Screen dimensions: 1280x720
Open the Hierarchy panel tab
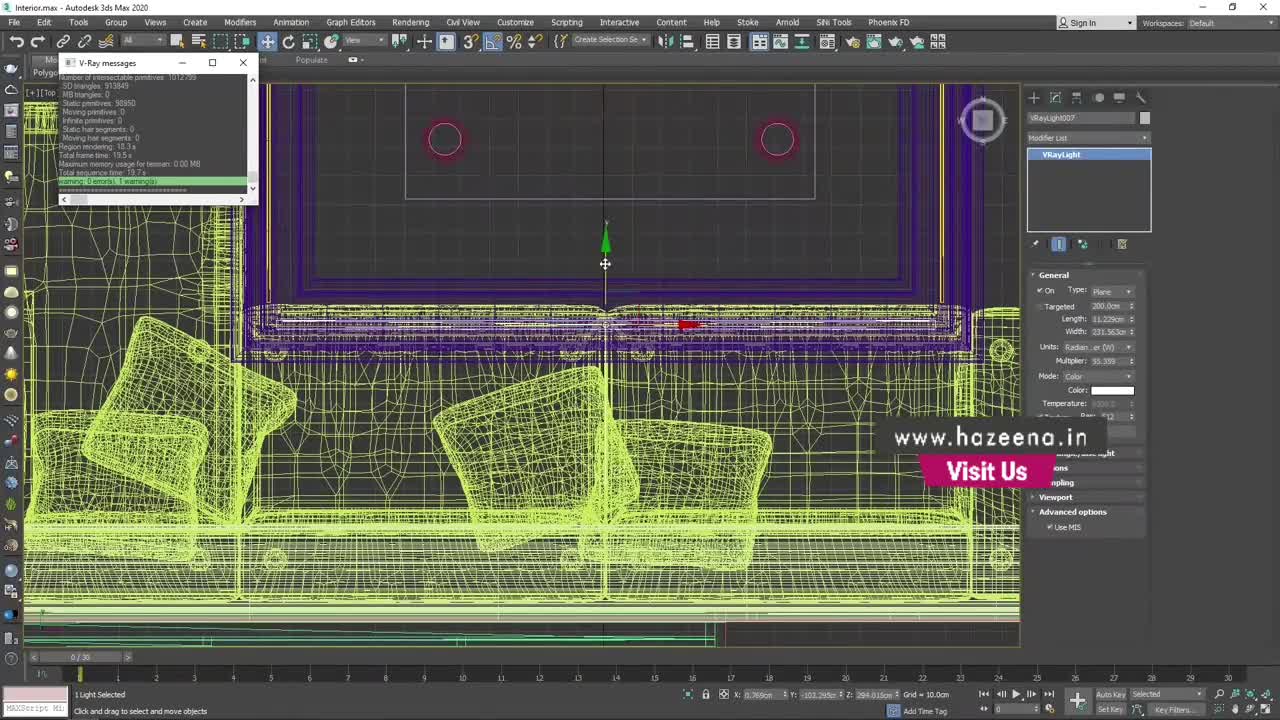[x=1076, y=97]
